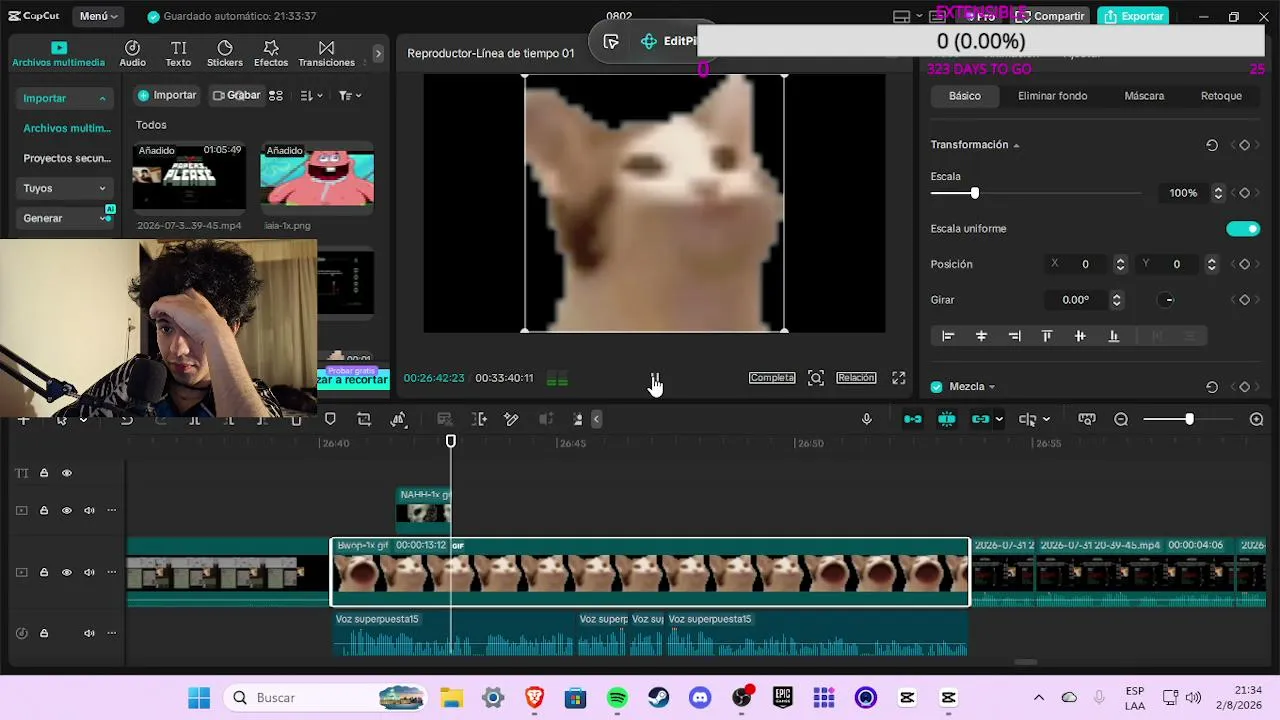
Task: Switch to the Eliminar fondo tab
Action: click(1052, 96)
